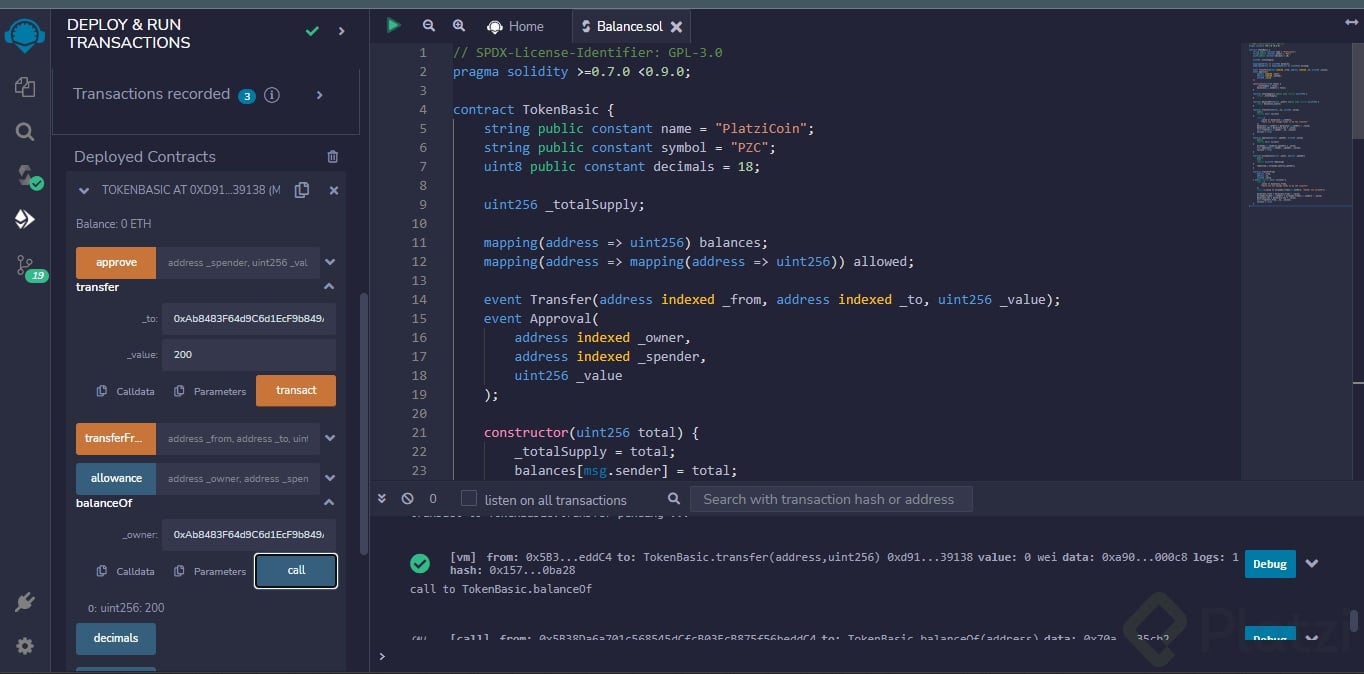Expand the allowance function parameters
This screenshot has height=674, width=1364.
pyautogui.click(x=330, y=479)
